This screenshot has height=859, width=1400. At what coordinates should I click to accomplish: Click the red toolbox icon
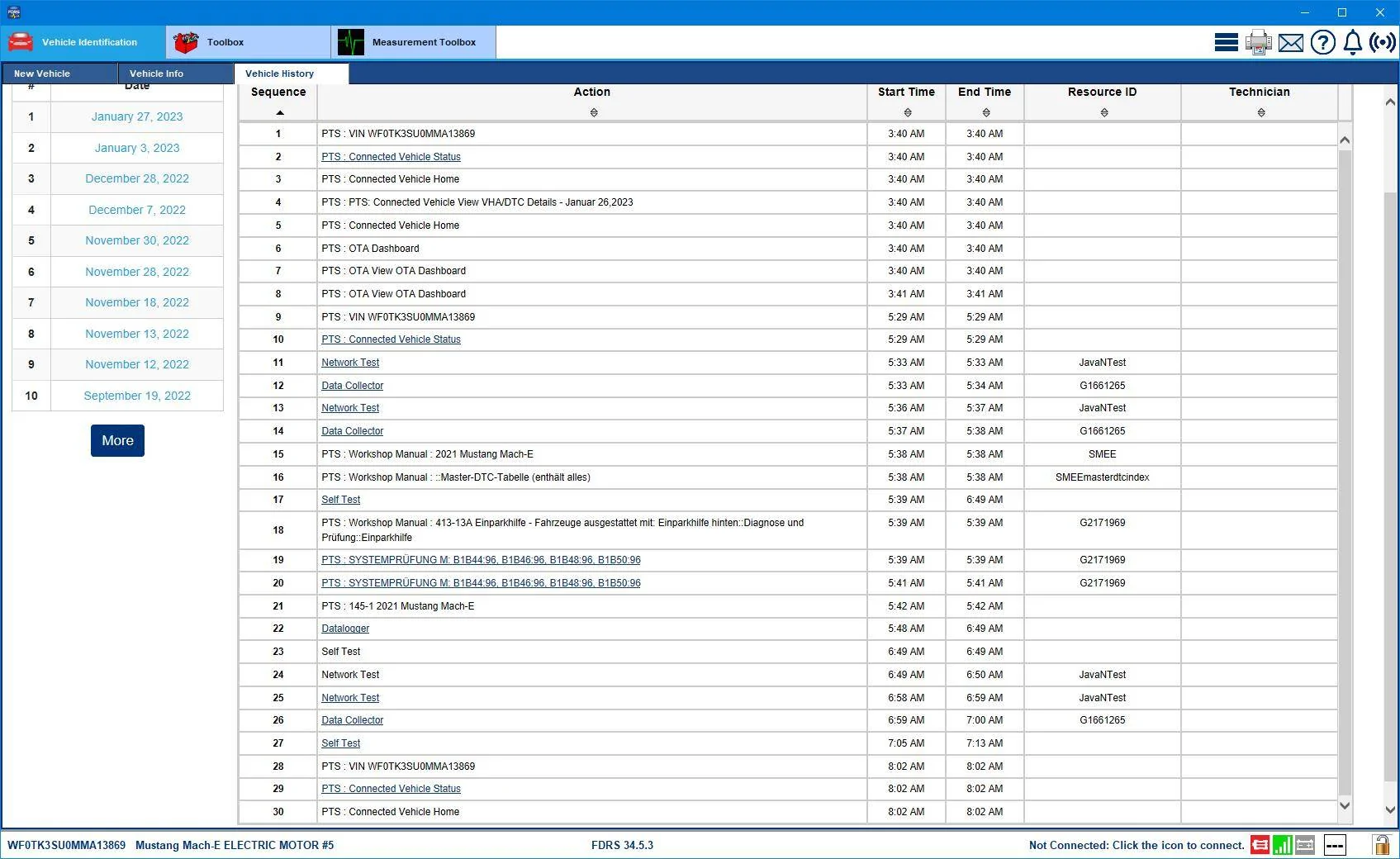click(x=186, y=42)
